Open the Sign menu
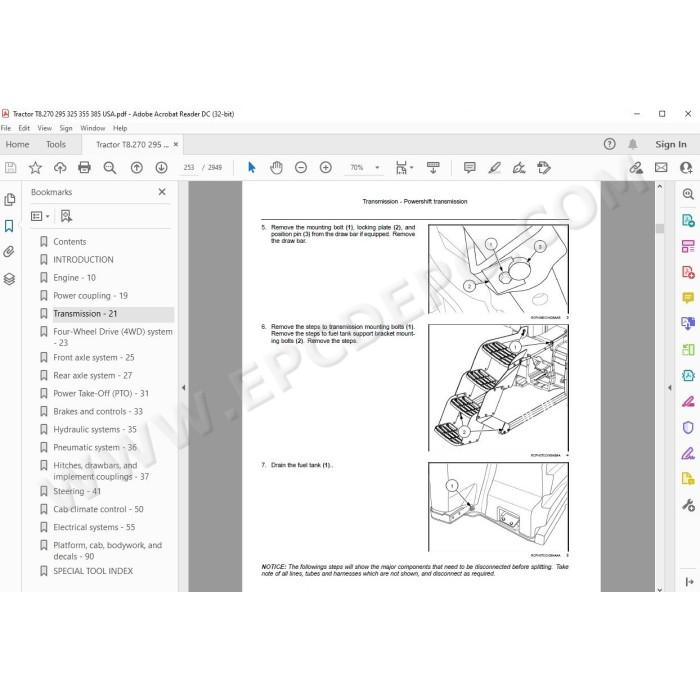 coord(66,128)
